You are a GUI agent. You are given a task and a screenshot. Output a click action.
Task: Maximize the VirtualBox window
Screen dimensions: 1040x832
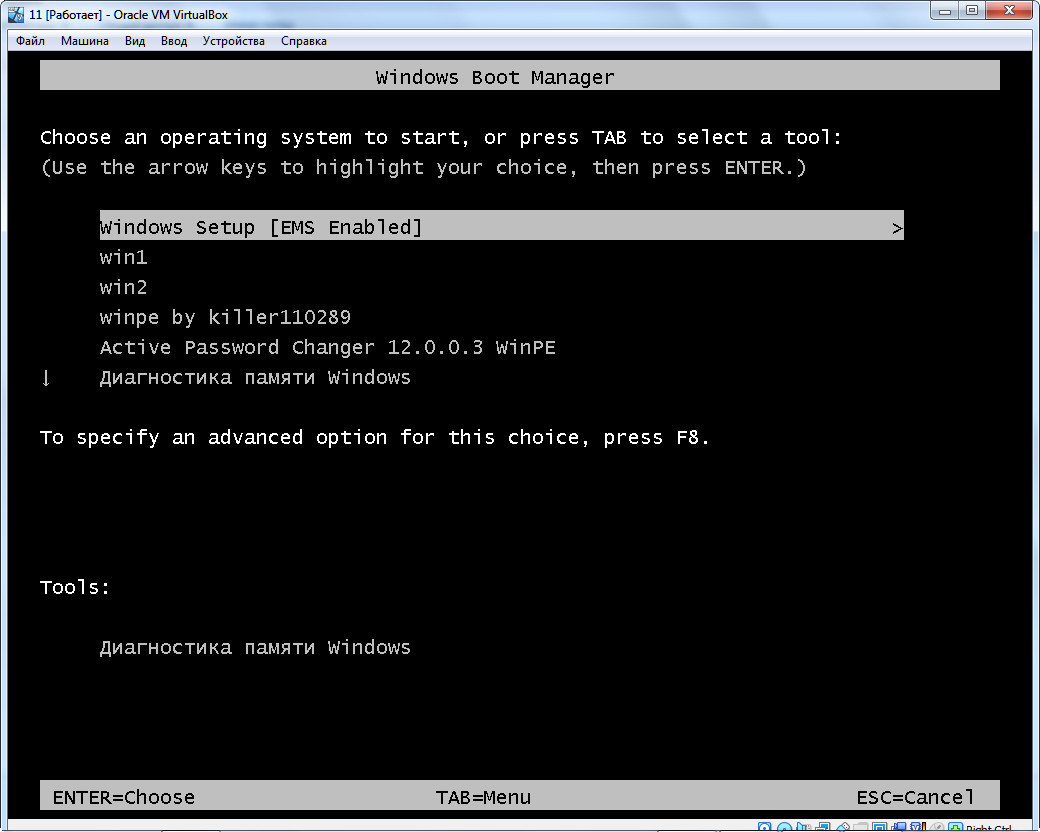(x=971, y=11)
